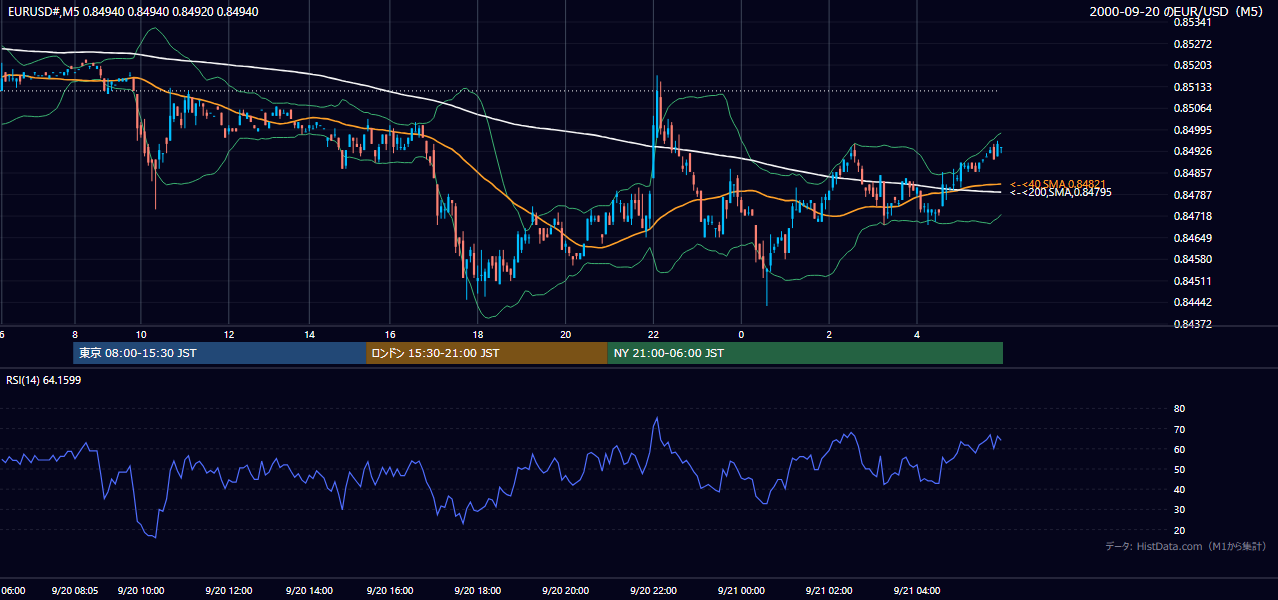Click price level 0.84926 on price axis
The width and height of the screenshot is (1278, 600).
click(1192, 151)
